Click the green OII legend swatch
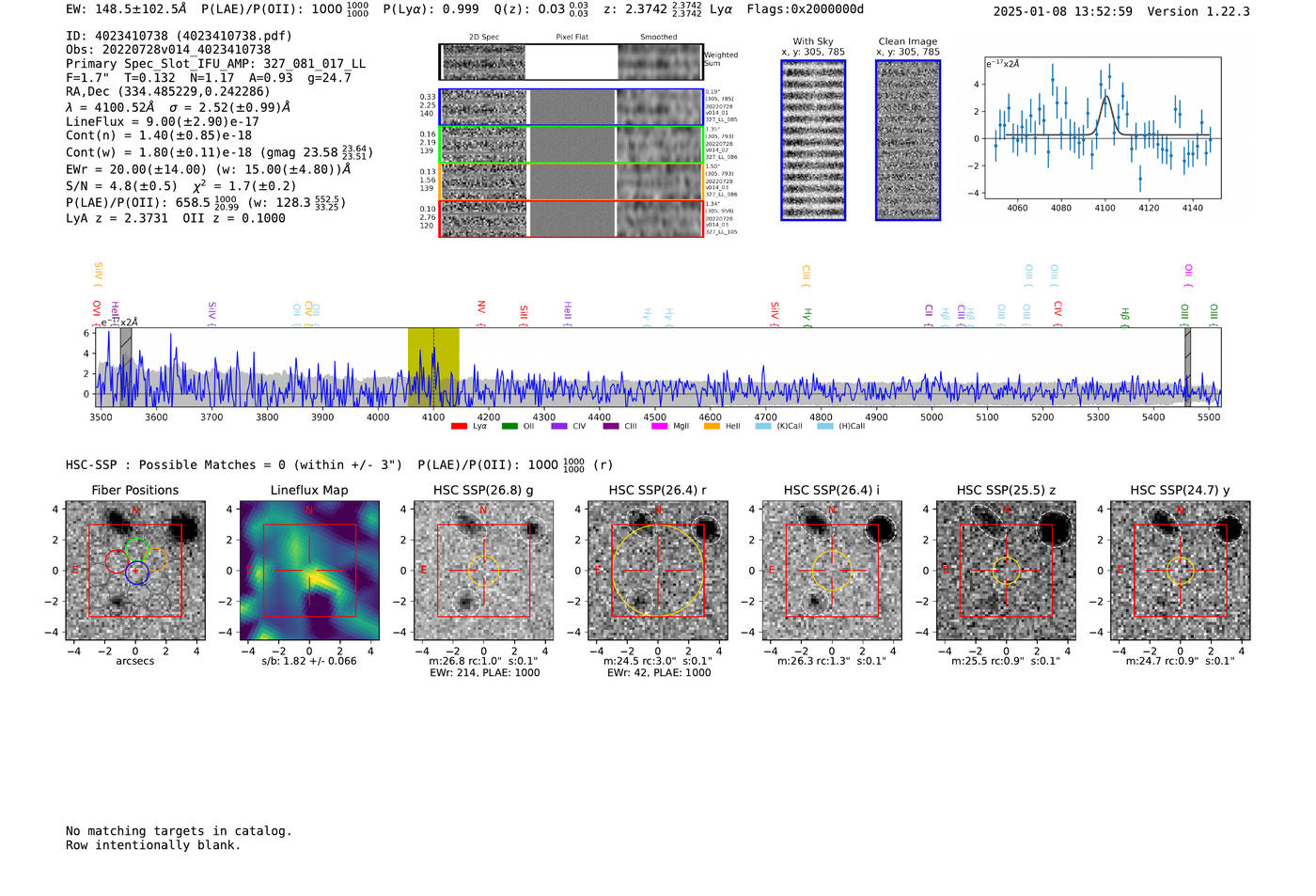Screen dimensions: 1316x896 [x=509, y=427]
